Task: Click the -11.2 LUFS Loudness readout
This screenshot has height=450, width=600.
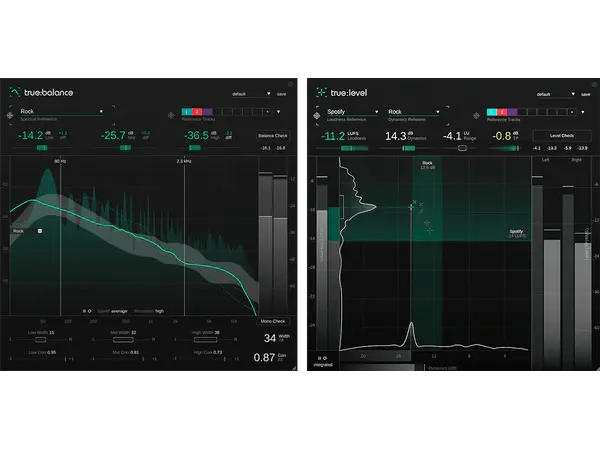Action: point(333,136)
